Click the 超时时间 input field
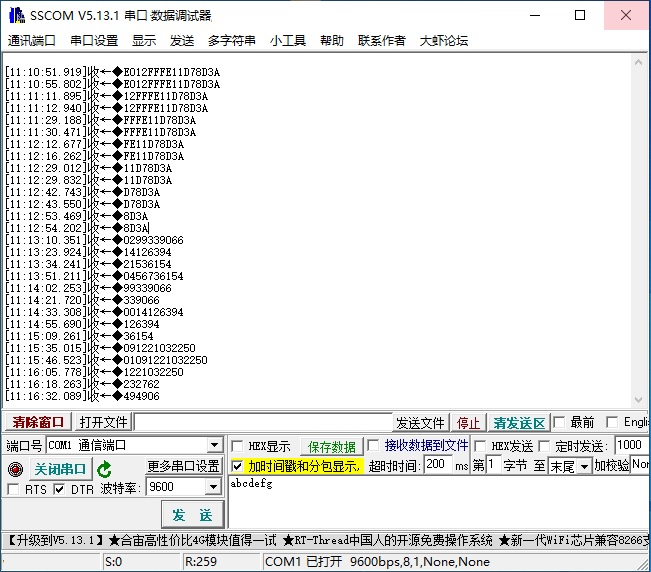 437,466
